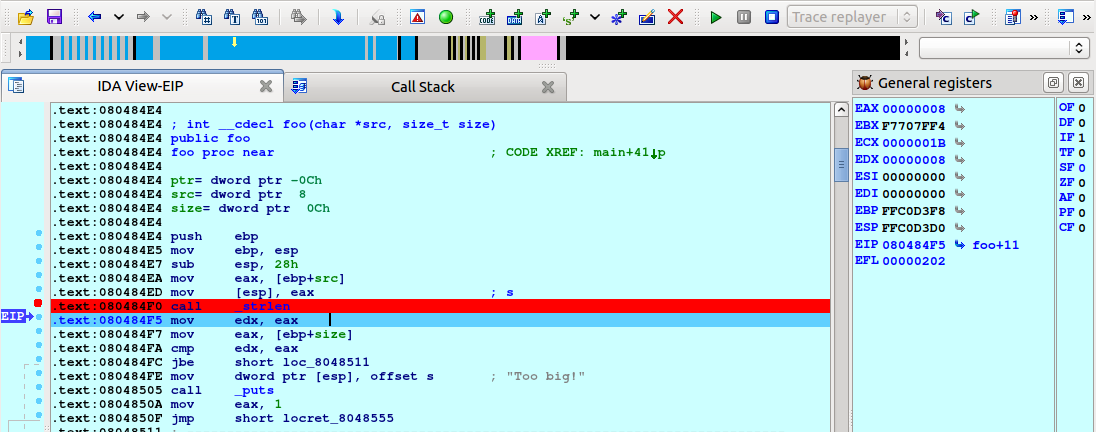Select the IDA View-EIP tab
The height and width of the screenshot is (432, 1096).
[140, 87]
